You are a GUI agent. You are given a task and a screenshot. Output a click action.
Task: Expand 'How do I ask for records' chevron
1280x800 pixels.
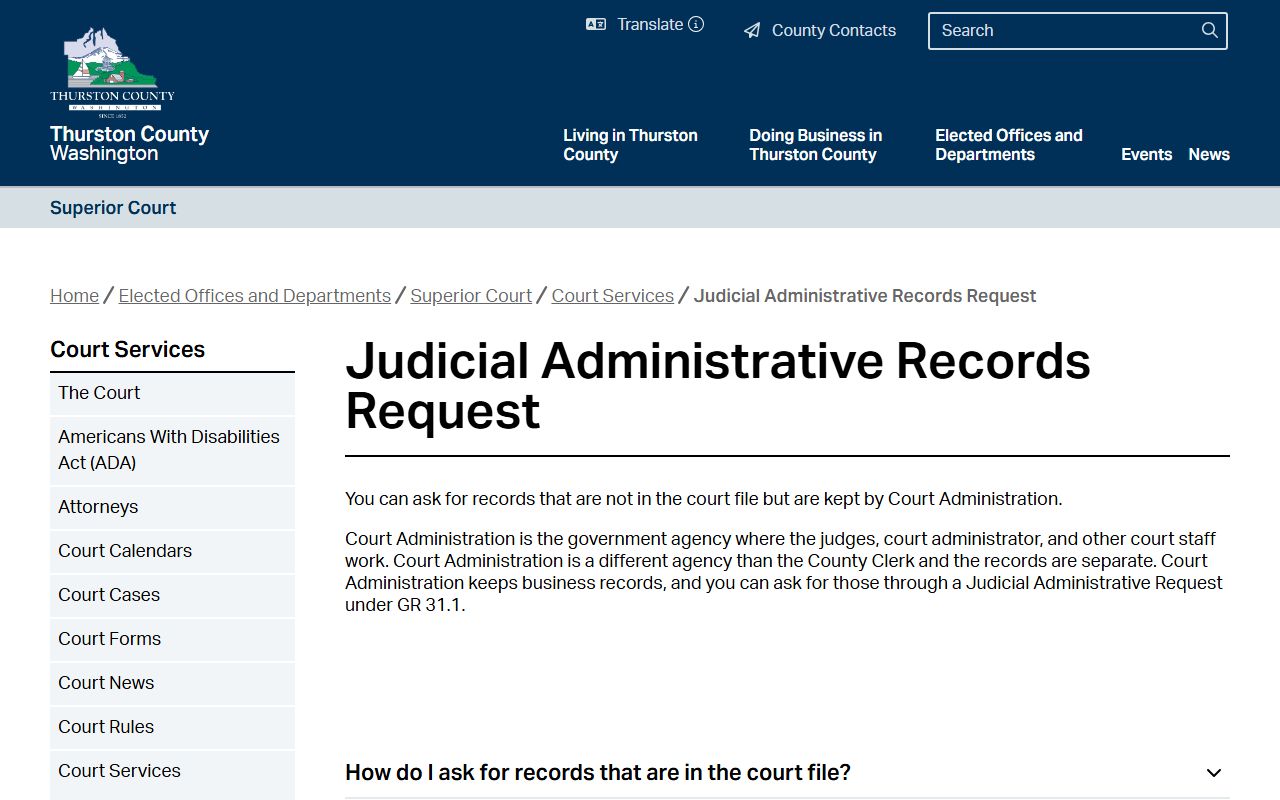click(x=1214, y=773)
